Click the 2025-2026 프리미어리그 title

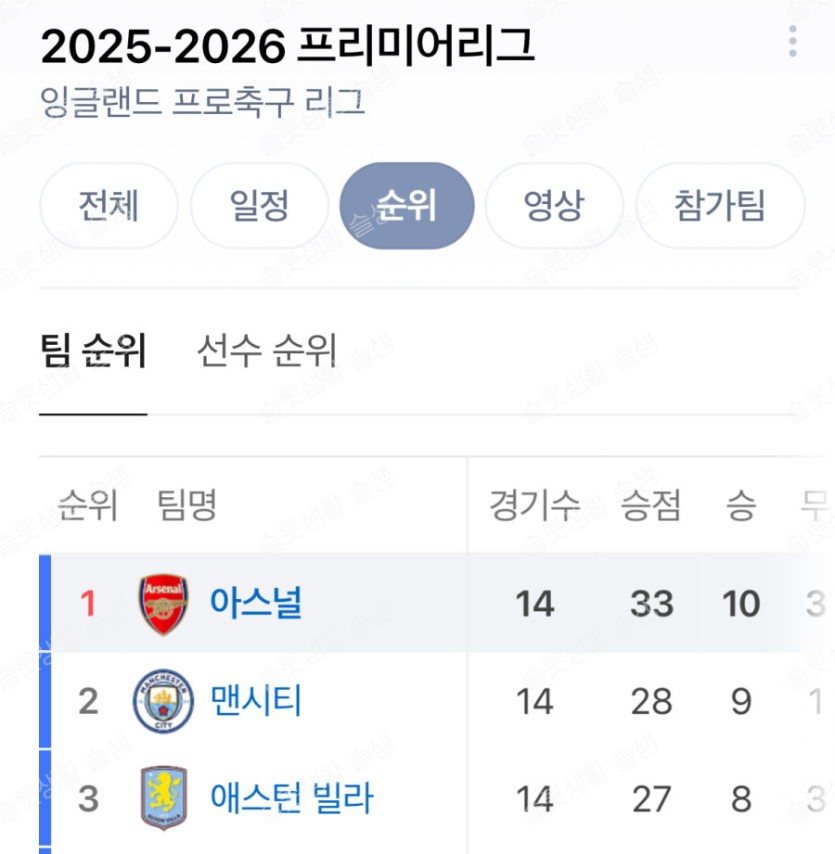point(287,47)
